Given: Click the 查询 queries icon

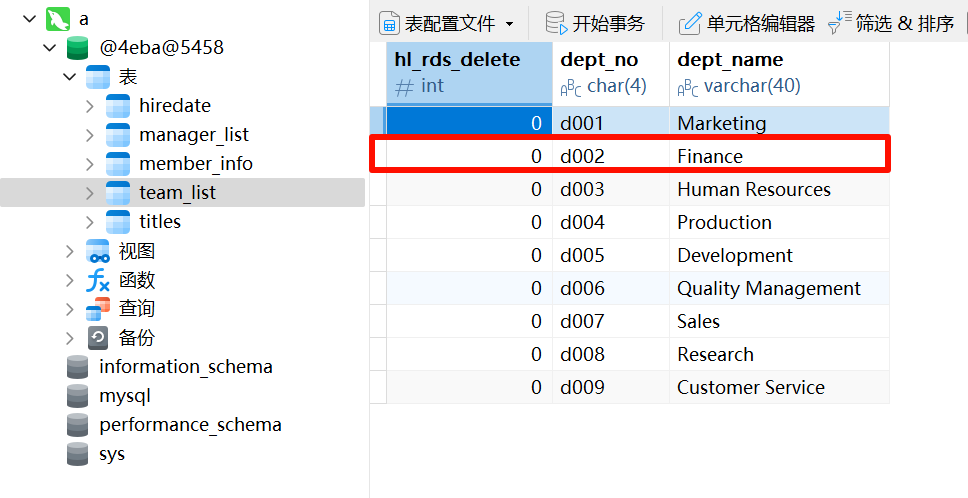Looking at the screenshot, I should coord(98,309).
